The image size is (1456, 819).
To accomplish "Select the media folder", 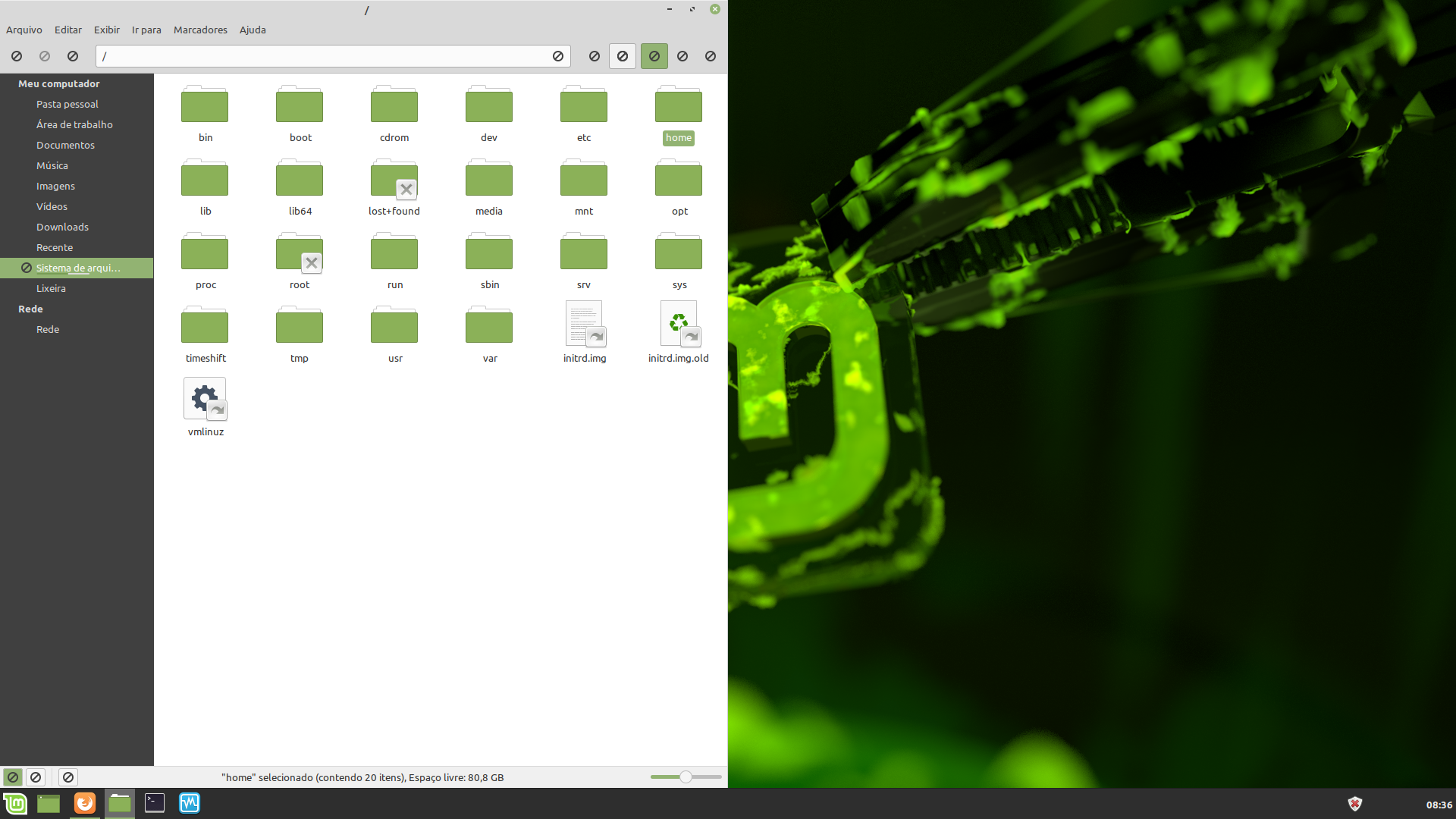I will [489, 187].
